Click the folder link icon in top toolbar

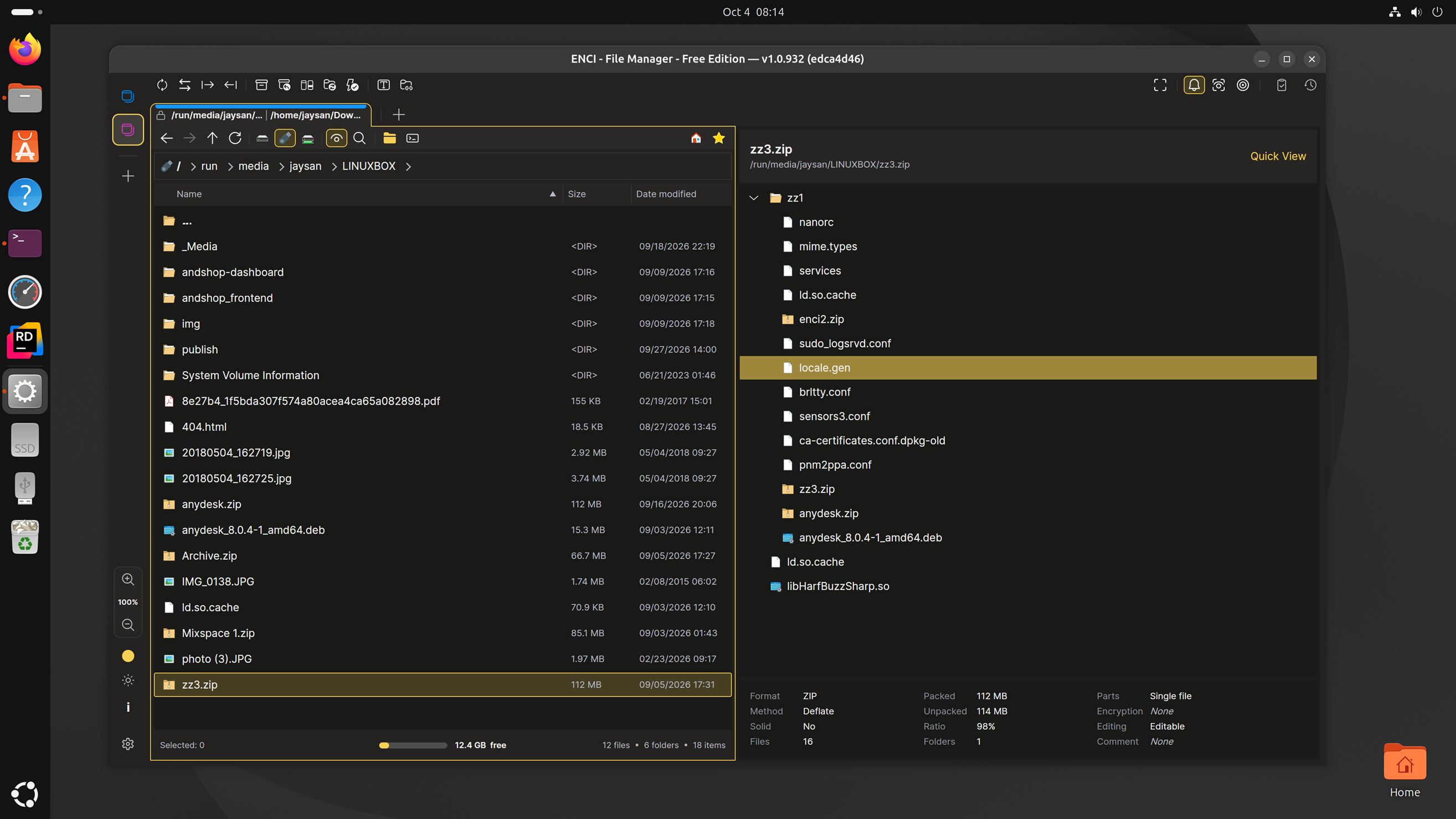[407, 85]
